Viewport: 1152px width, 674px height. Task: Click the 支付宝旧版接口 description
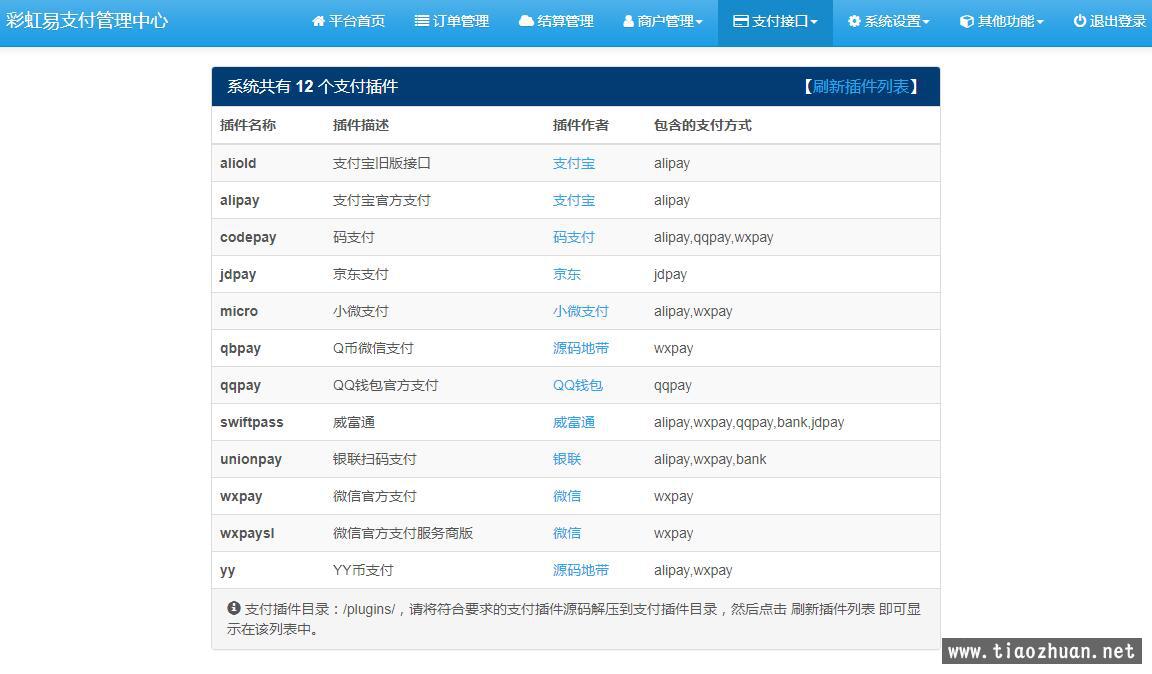coord(381,163)
